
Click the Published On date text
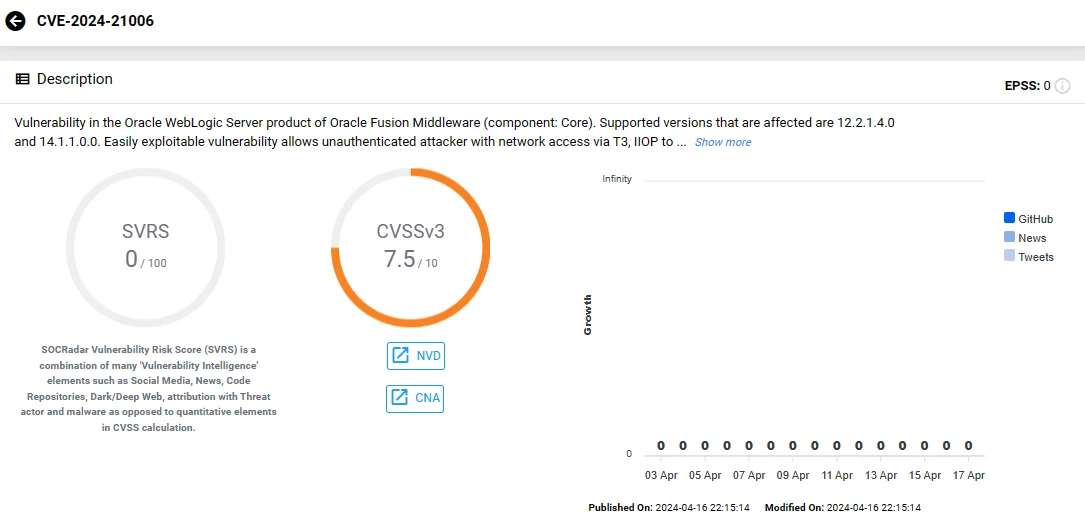pos(669,507)
